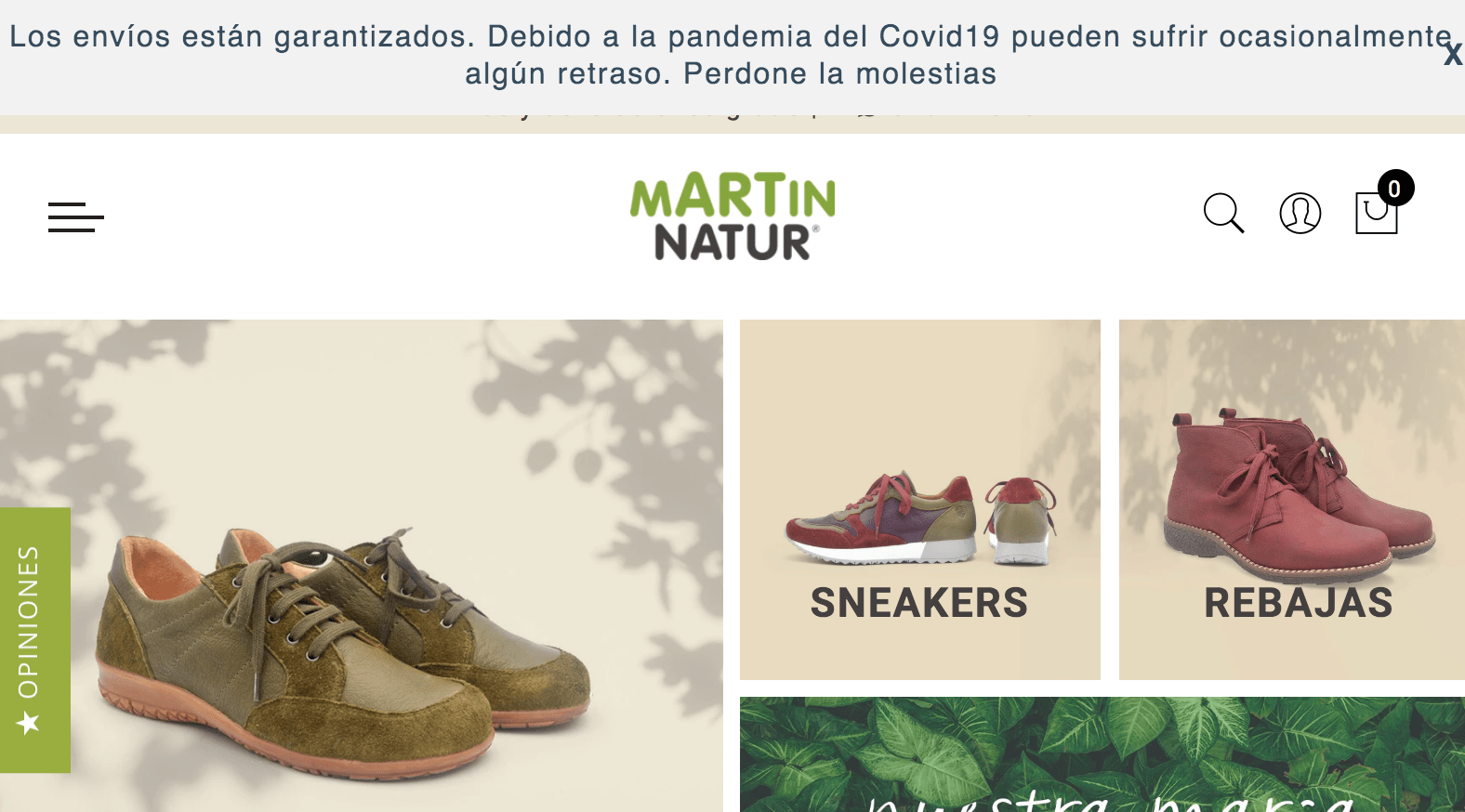Open the green leaves brand banner

(1102, 754)
